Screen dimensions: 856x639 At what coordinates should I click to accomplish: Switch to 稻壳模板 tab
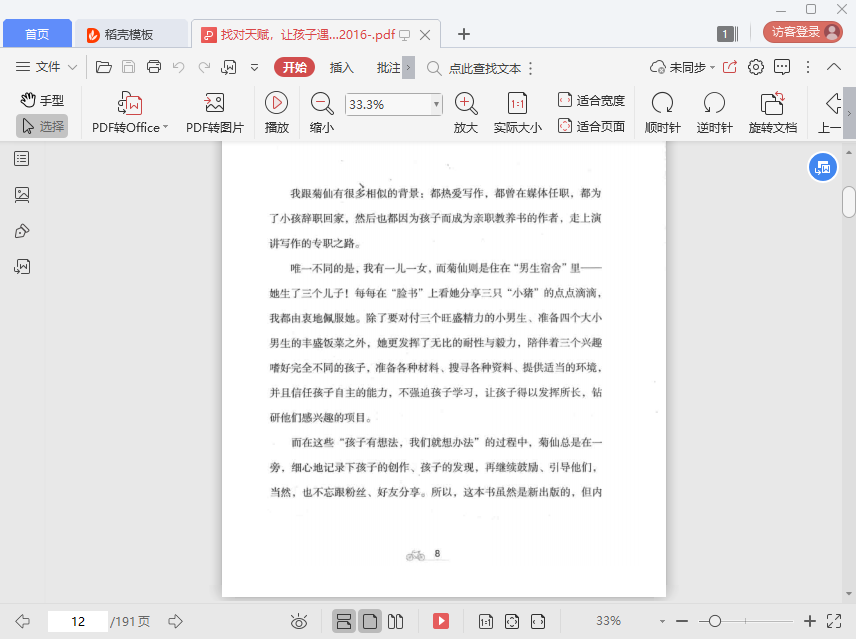(131, 34)
